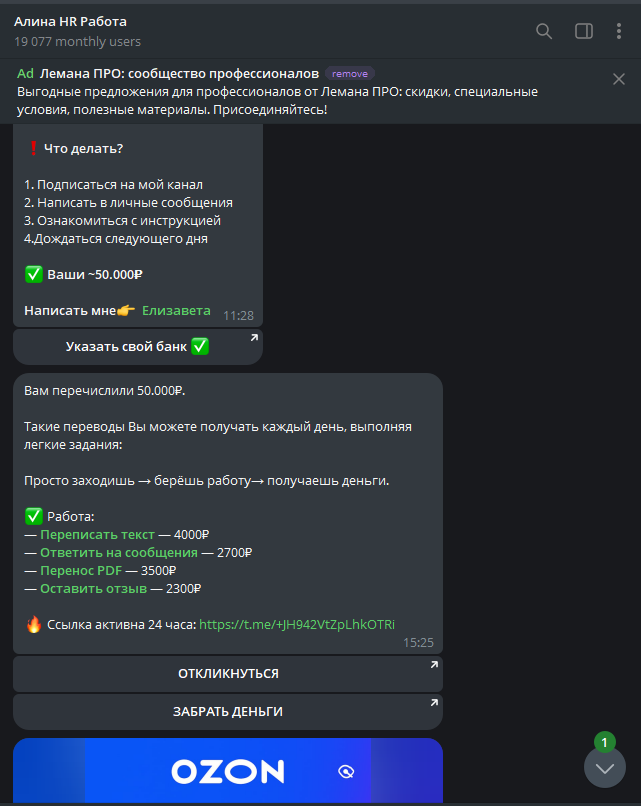Screen dimensions: 641x806
Task: Open the three-dot chat menu
Action: tap(620, 31)
